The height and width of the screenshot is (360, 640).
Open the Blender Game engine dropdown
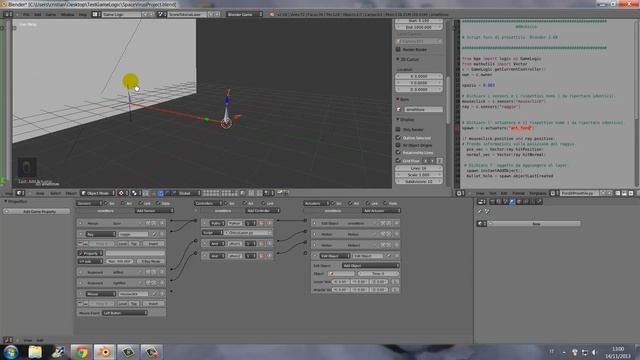(244, 14)
